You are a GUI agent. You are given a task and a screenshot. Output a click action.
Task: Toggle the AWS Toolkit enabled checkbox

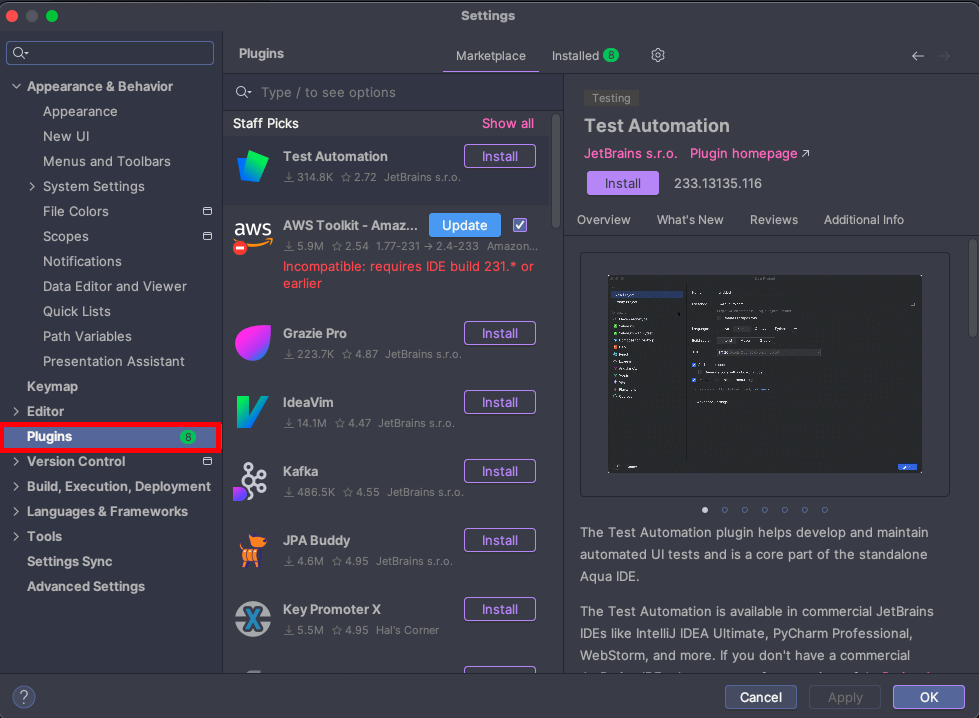click(519, 225)
